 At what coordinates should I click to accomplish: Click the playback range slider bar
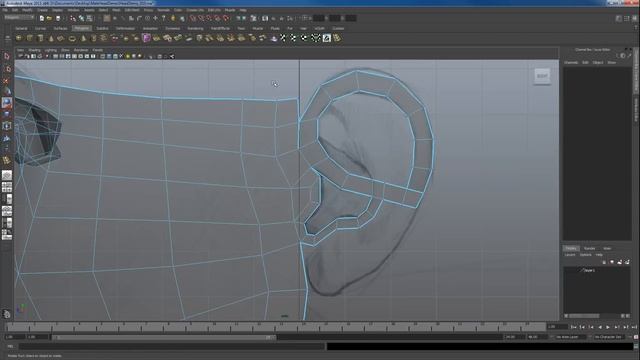tap(163, 337)
